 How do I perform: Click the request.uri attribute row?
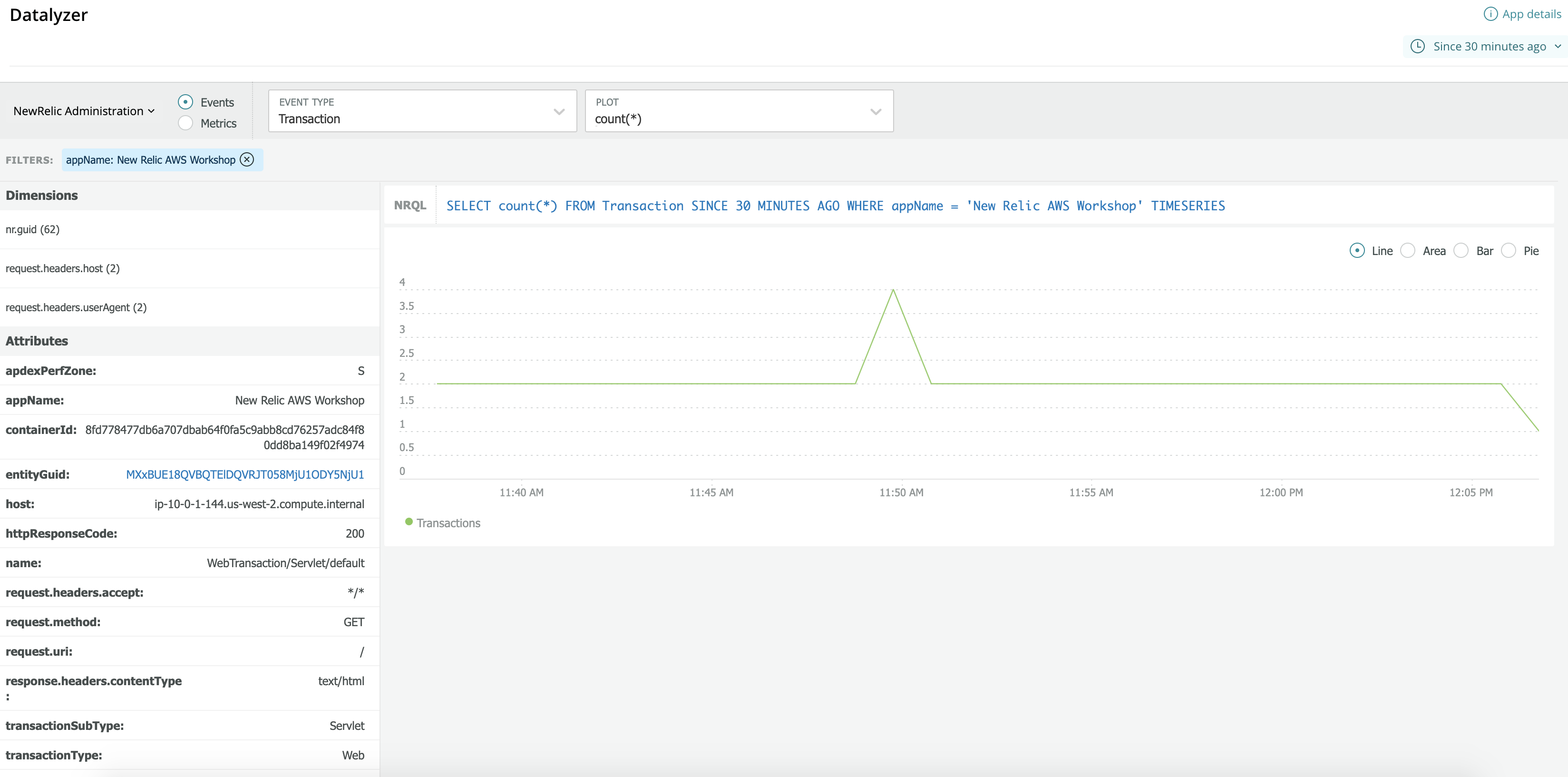point(189,651)
